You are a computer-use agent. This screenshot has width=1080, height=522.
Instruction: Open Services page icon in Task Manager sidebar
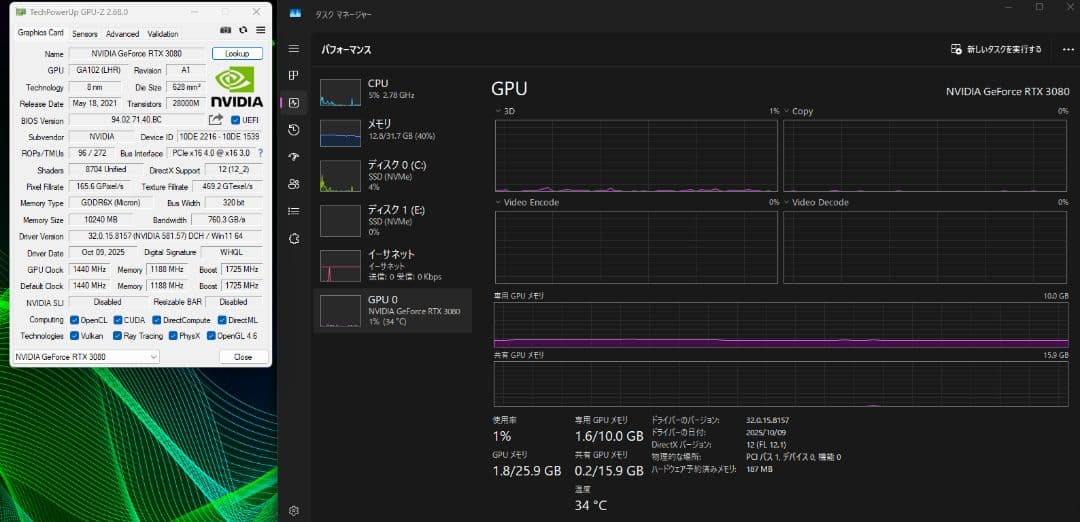(x=294, y=238)
